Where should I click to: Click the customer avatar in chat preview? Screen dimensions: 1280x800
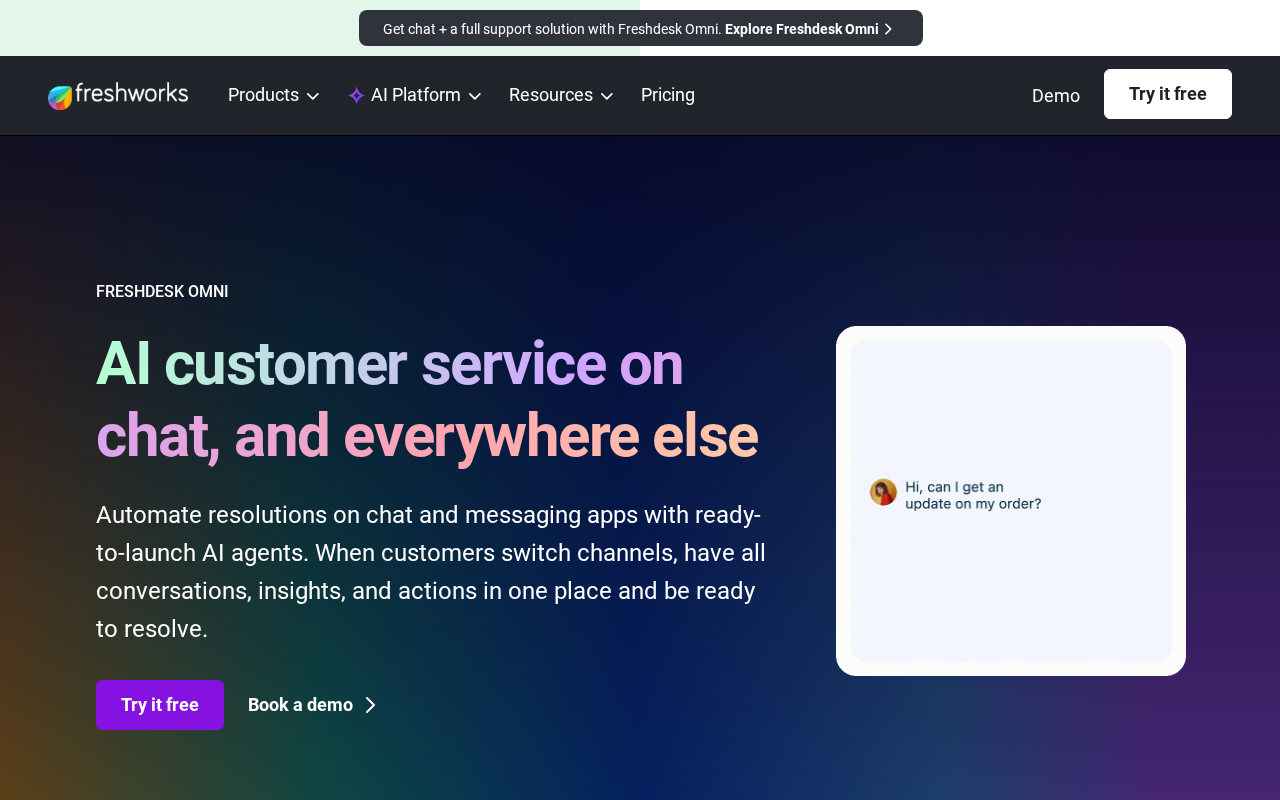click(883, 492)
